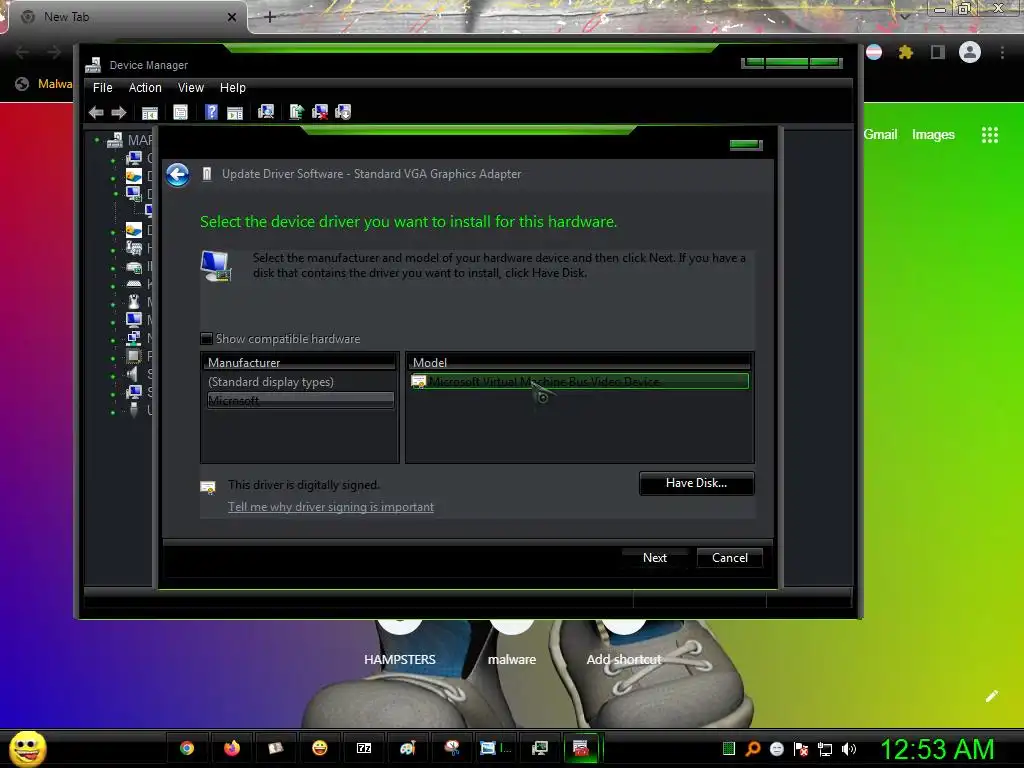The image size is (1024, 768).
Task: Click Show/Hide Console Tree toolbar icon
Action: (x=150, y=112)
